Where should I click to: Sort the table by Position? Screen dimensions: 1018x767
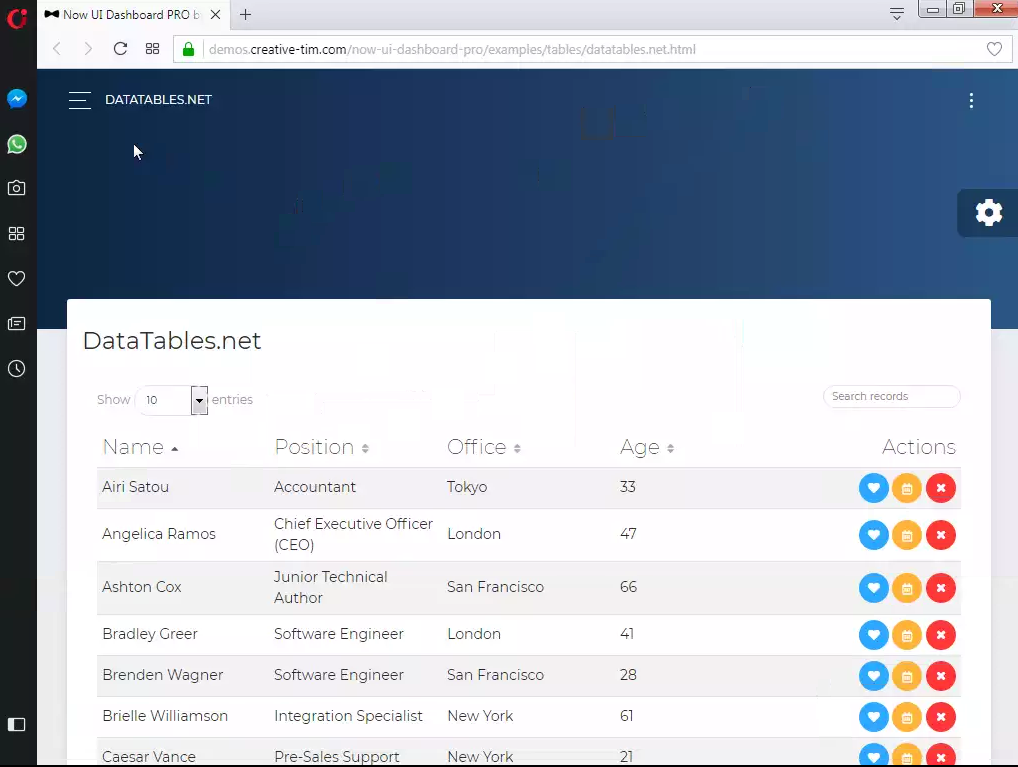[x=313, y=447]
